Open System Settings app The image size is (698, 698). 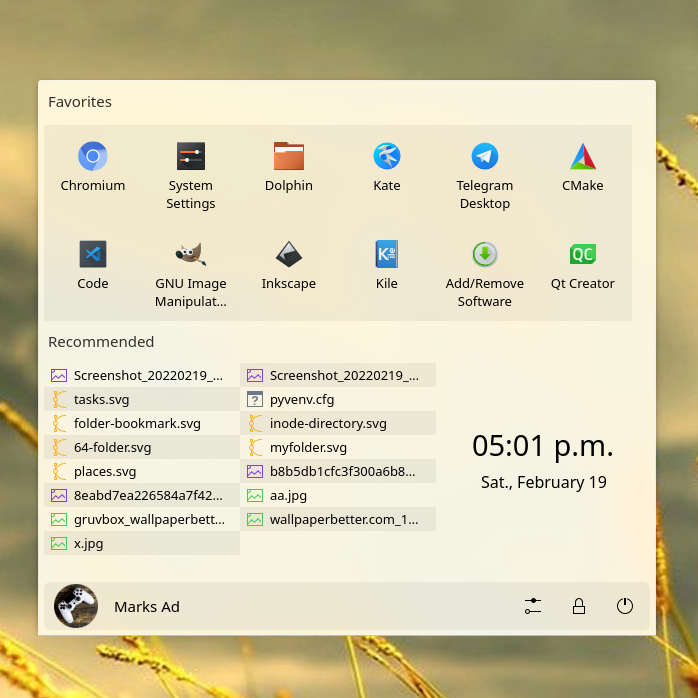(x=191, y=176)
